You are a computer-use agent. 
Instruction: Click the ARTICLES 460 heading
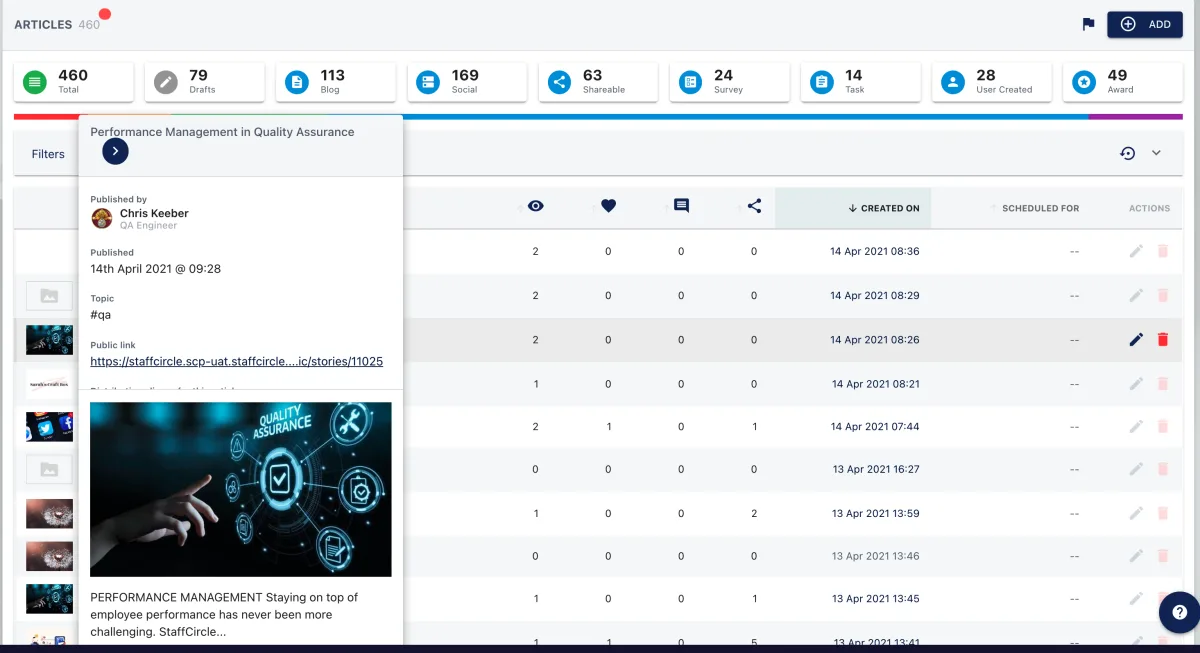point(57,25)
